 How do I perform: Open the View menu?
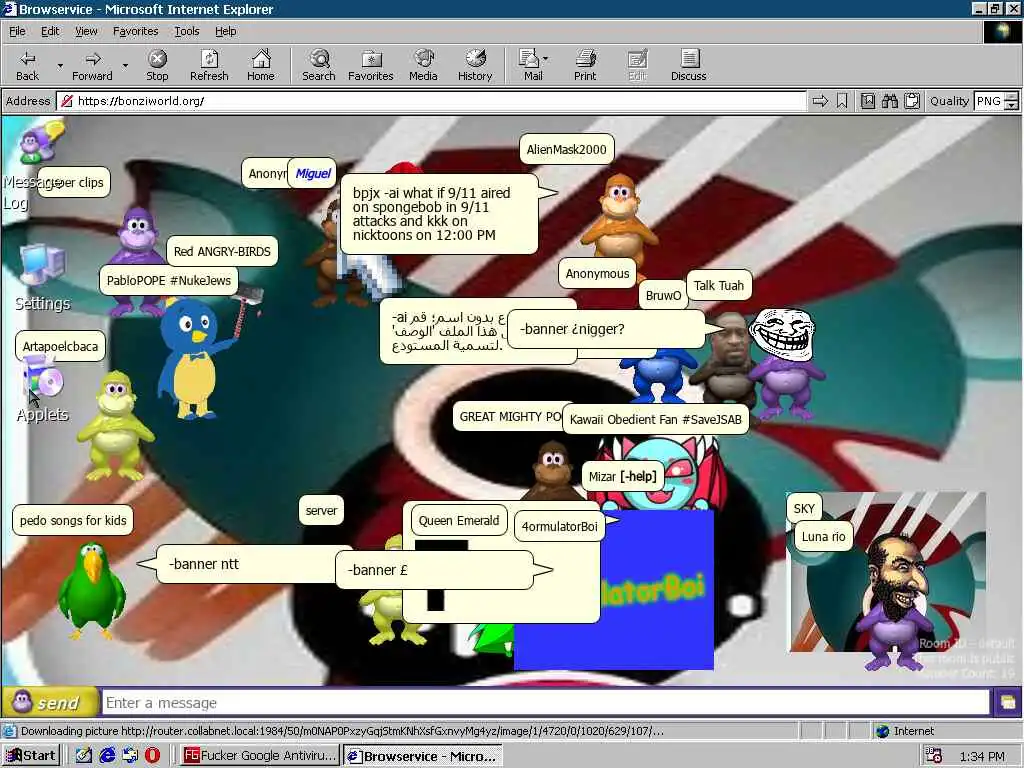point(86,31)
